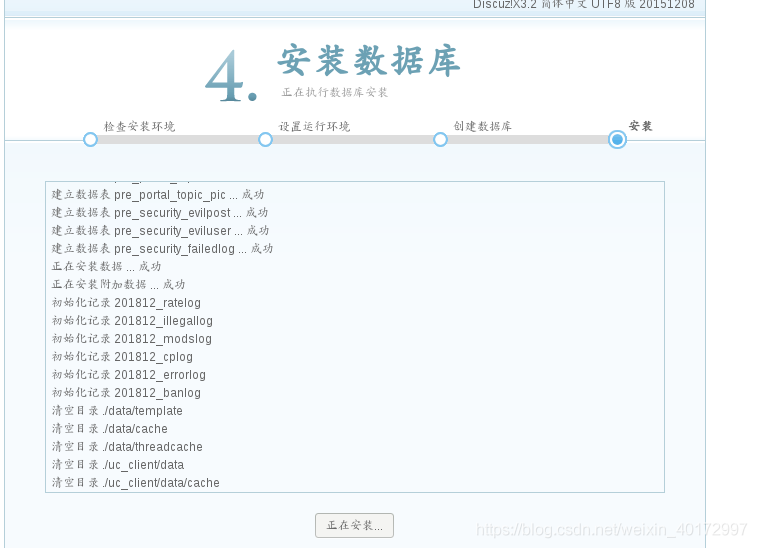Click log line ./data/template
757x548 pixels.
point(117,411)
